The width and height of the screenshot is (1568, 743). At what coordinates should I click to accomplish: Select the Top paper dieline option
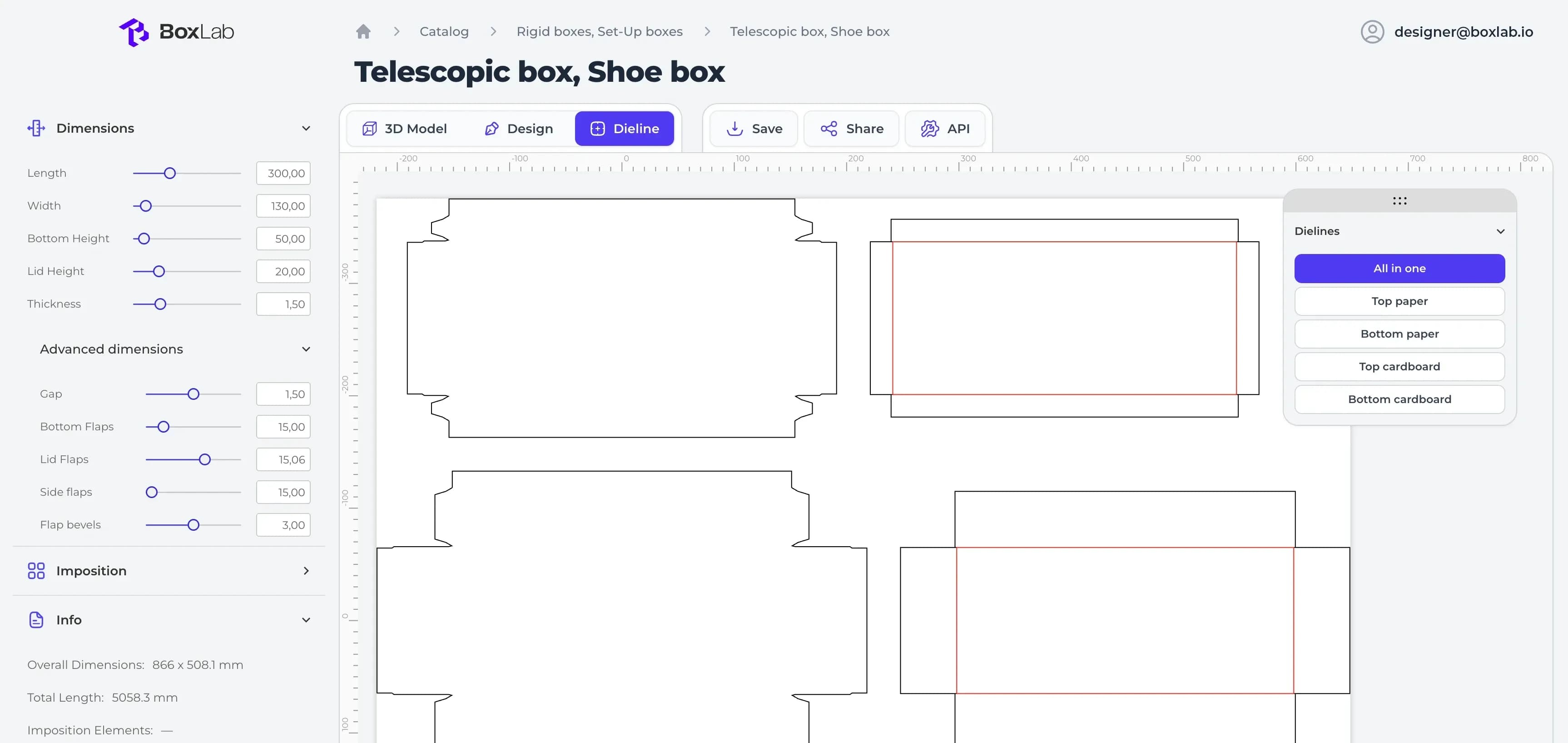(x=1399, y=301)
